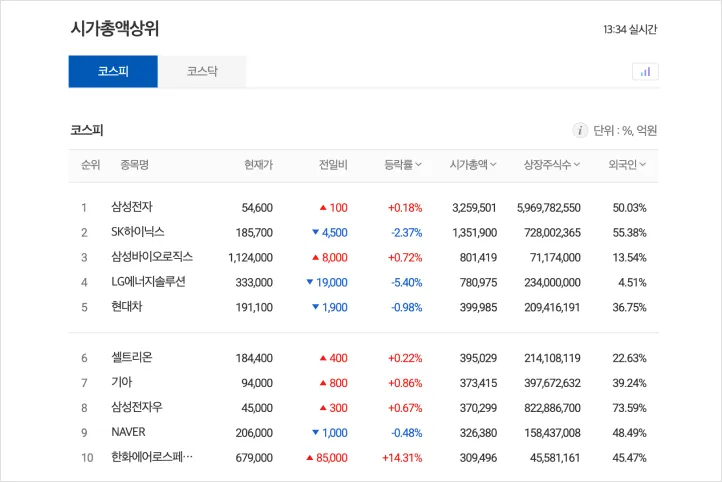This screenshot has height=482, width=722.
Task: Open 삼성전자우 stock link
Action: (x=137, y=407)
